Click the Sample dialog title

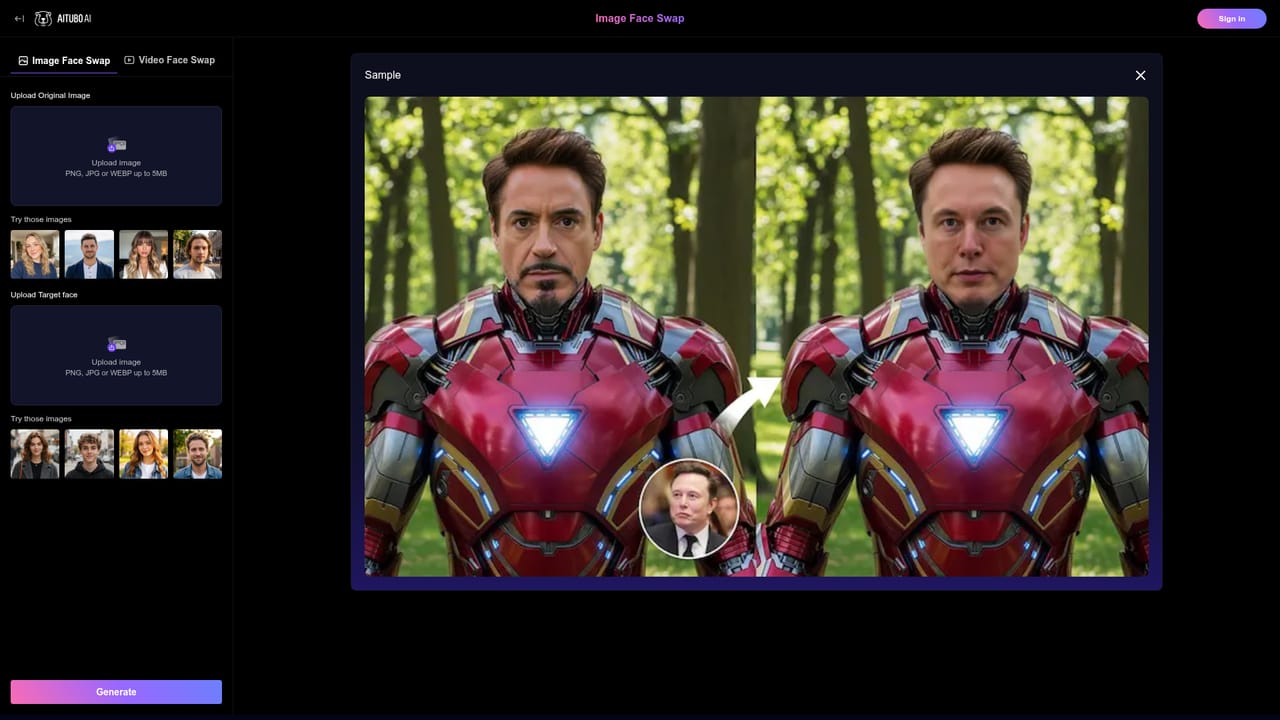[383, 75]
